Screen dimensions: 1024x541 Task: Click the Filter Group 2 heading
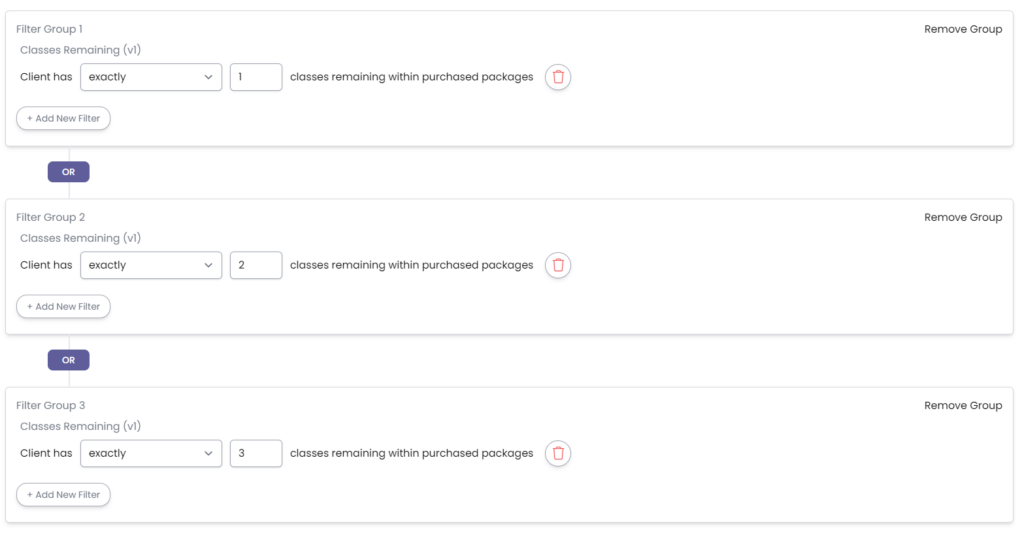[50, 217]
